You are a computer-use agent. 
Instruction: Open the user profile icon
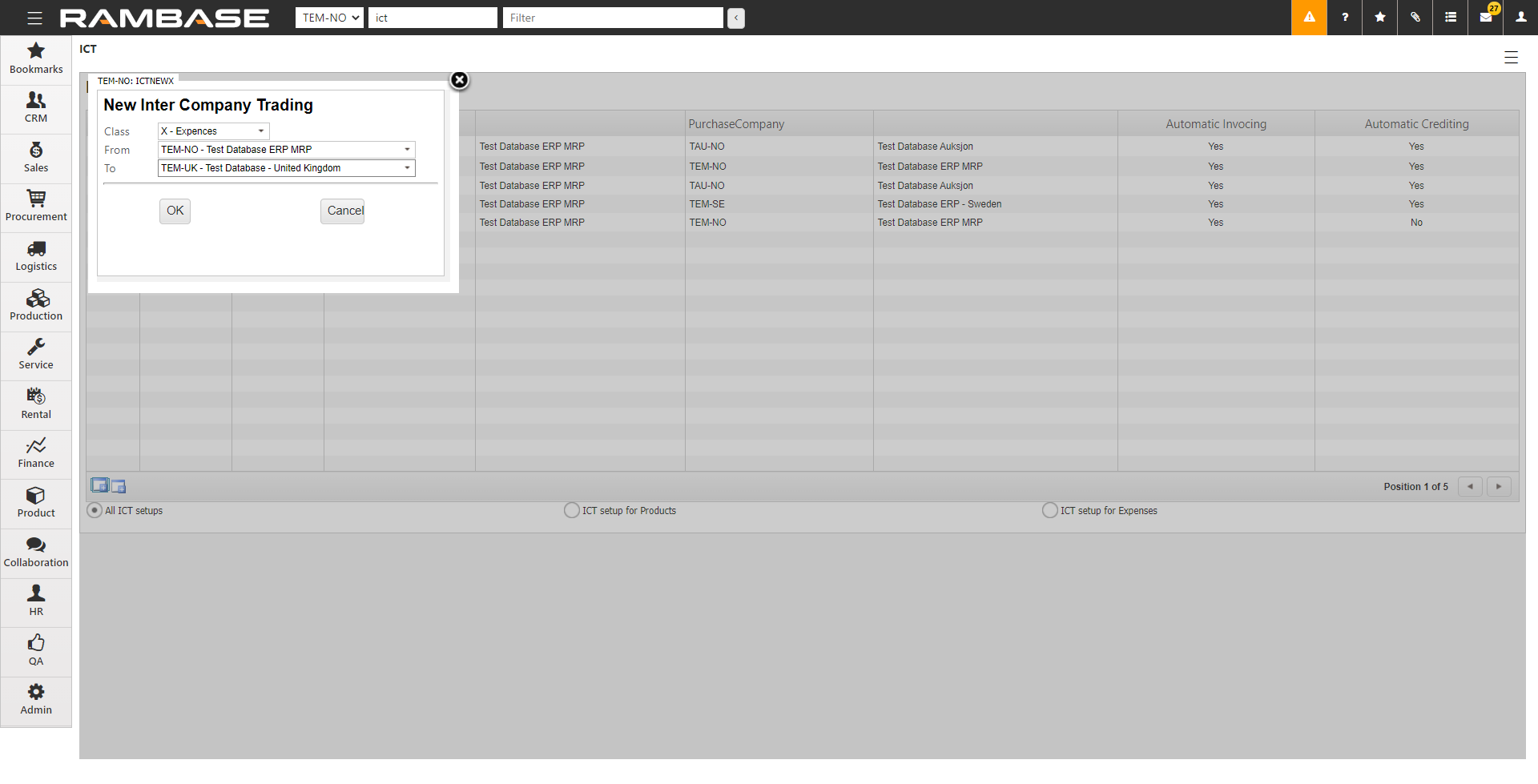pyautogui.click(x=1520, y=18)
